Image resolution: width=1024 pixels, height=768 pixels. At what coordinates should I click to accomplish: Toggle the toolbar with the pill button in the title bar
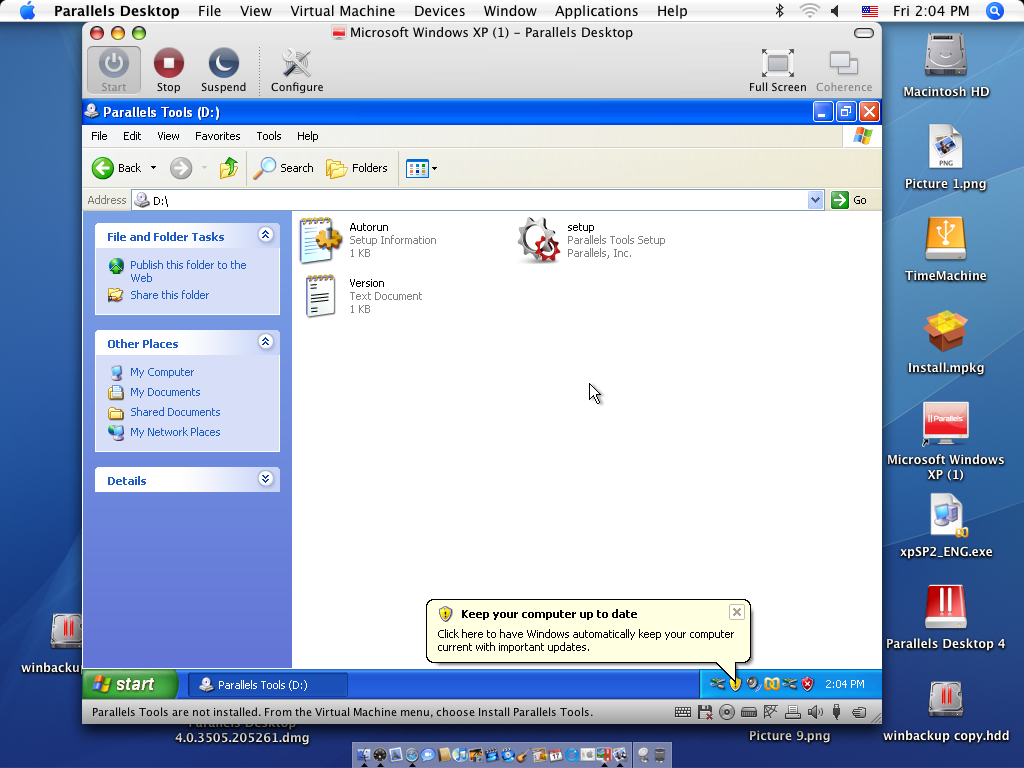(863, 33)
